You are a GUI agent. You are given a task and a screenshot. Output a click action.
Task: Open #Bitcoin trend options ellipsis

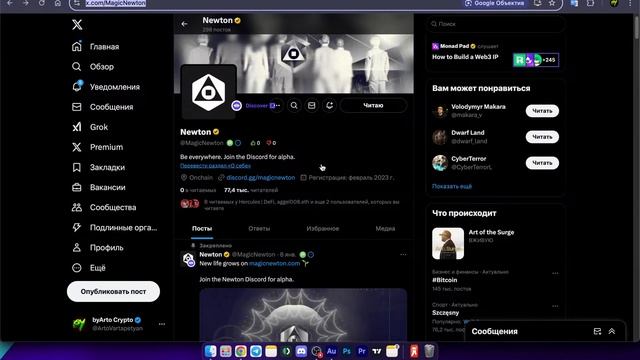point(555,273)
